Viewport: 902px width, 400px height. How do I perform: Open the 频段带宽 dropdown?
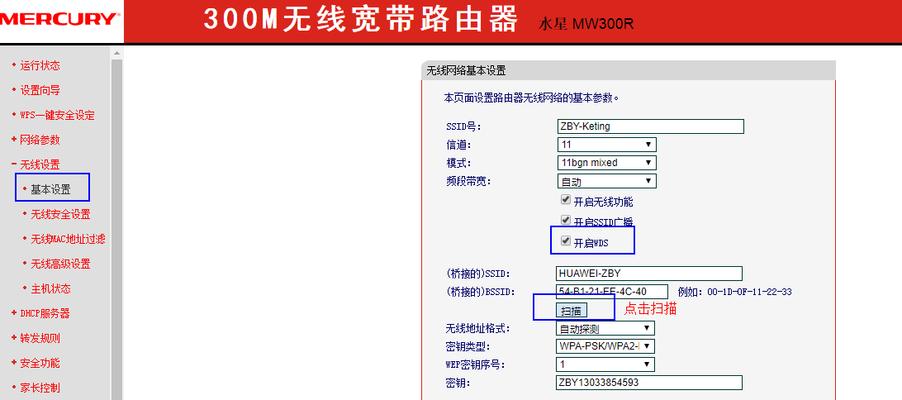tap(606, 181)
